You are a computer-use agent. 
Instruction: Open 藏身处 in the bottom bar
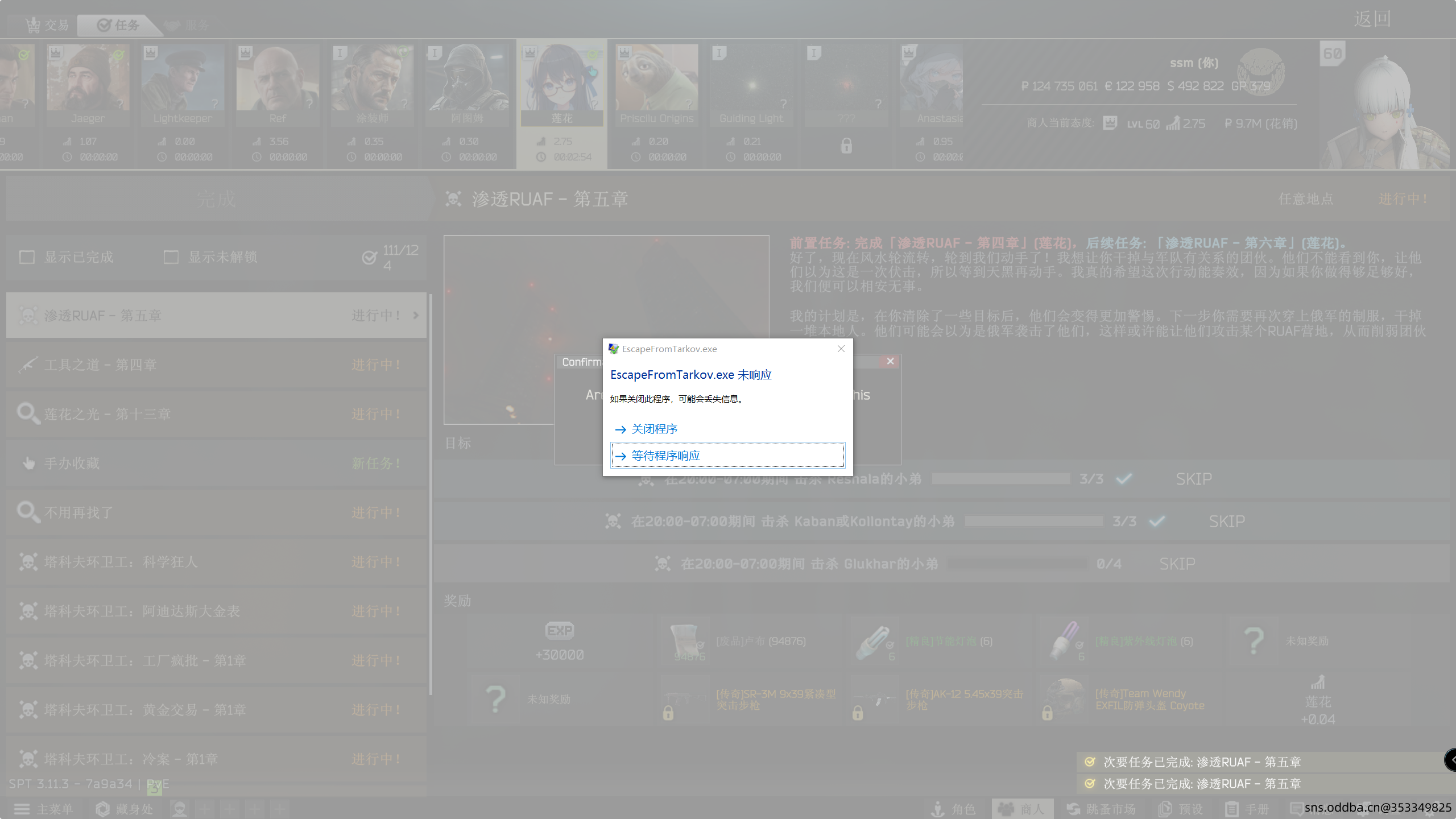pyautogui.click(x=124, y=809)
